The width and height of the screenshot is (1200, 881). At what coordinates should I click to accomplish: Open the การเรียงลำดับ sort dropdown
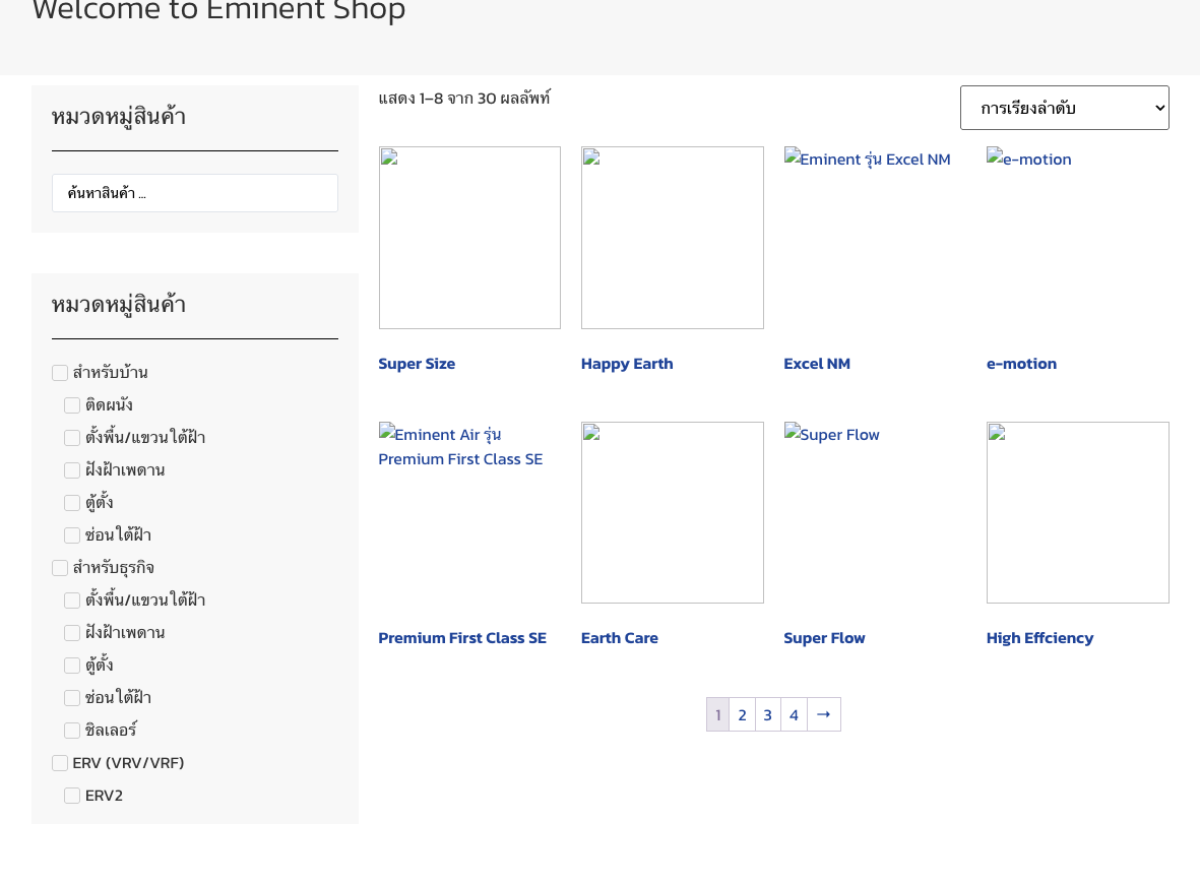[x=1064, y=108]
